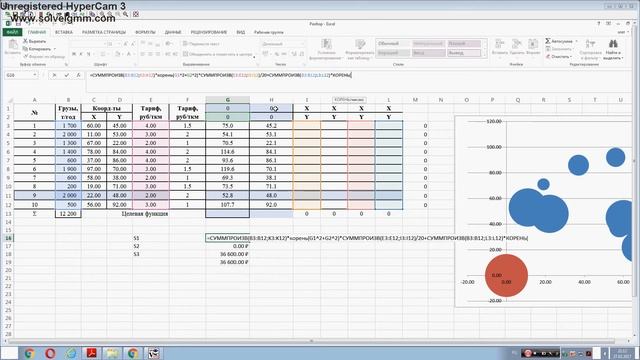Click the AutoSum (Автосумма) sigma icon
This screenshot has height=360, width=640.
[548, 41]
